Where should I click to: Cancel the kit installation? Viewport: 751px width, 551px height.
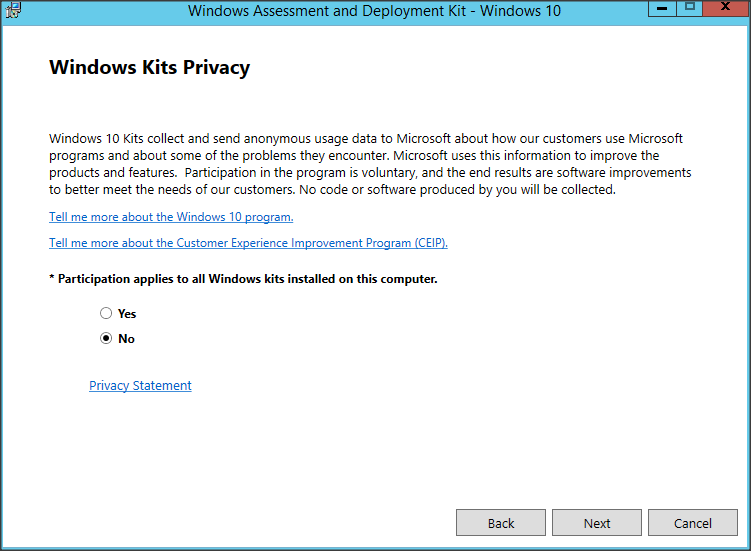click(x=693, y=523)
